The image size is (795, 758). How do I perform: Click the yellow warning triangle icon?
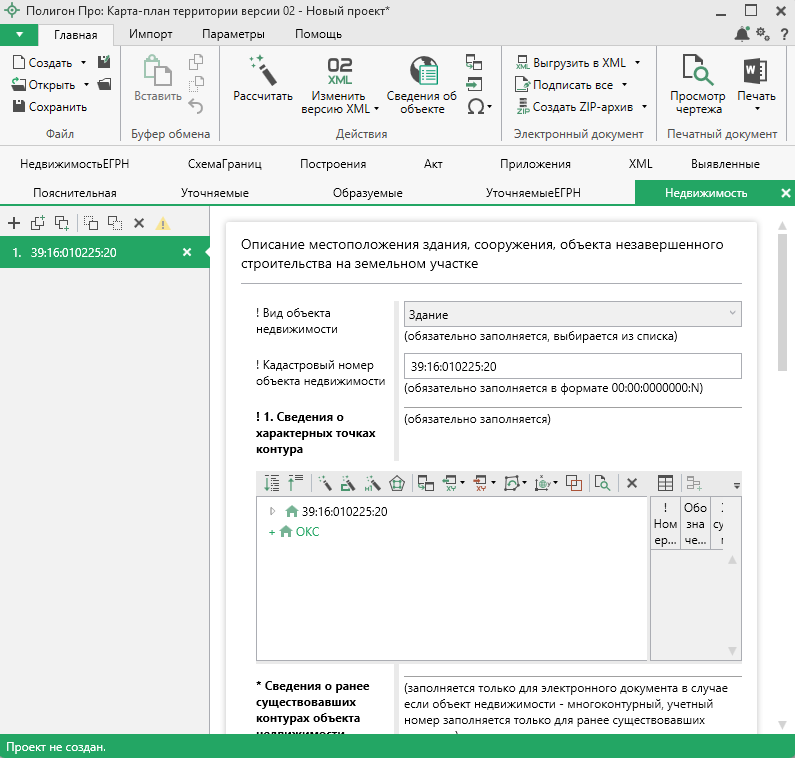click(163, 223)
